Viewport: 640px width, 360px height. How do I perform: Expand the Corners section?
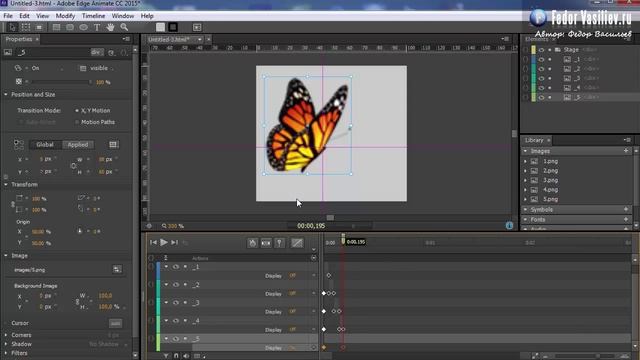[x=6, y=335]
